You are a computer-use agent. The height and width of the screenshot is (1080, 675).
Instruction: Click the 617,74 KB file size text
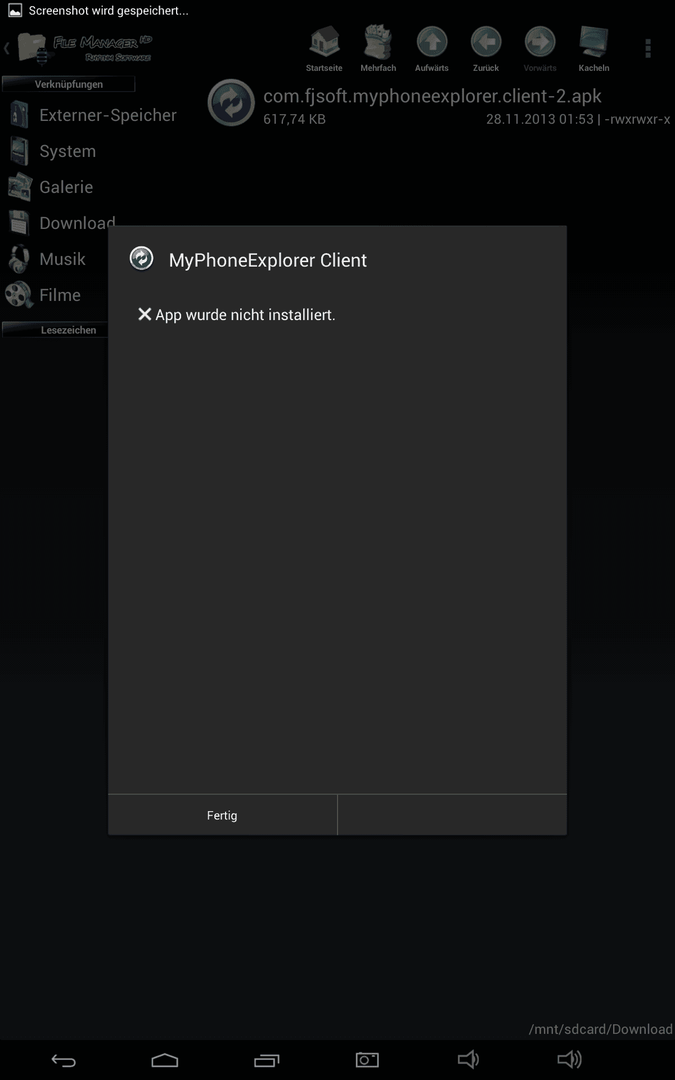click(295, 119)
